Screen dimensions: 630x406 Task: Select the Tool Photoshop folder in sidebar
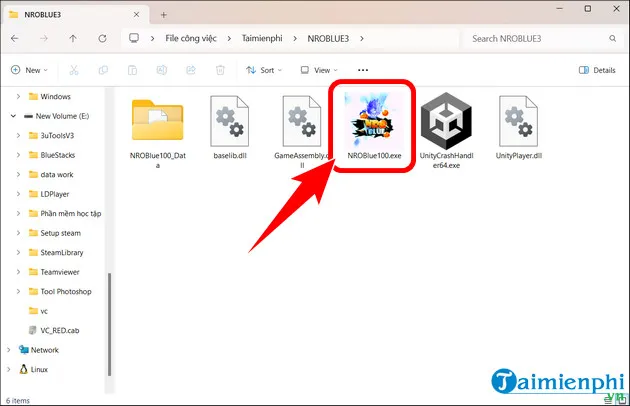point(65,291)
